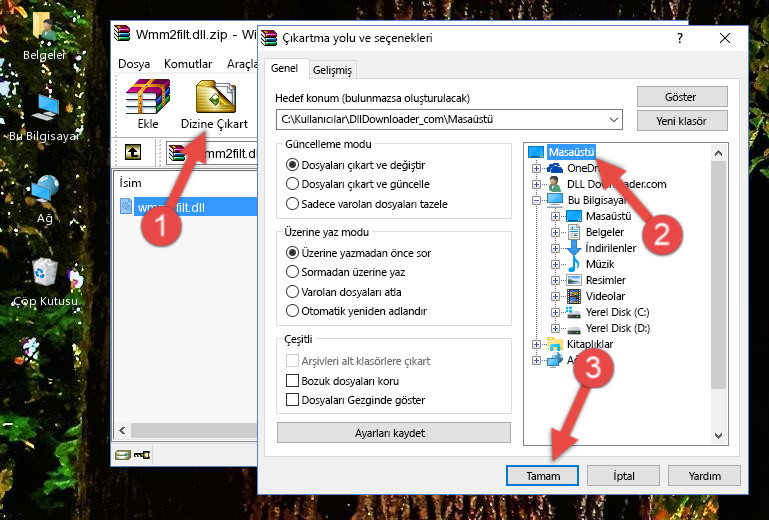Image resolution: width=769 pixels, height=520 pixels.
Task: Click the Dizine Çıkart toolbar icon
Action: pos(216,97)
